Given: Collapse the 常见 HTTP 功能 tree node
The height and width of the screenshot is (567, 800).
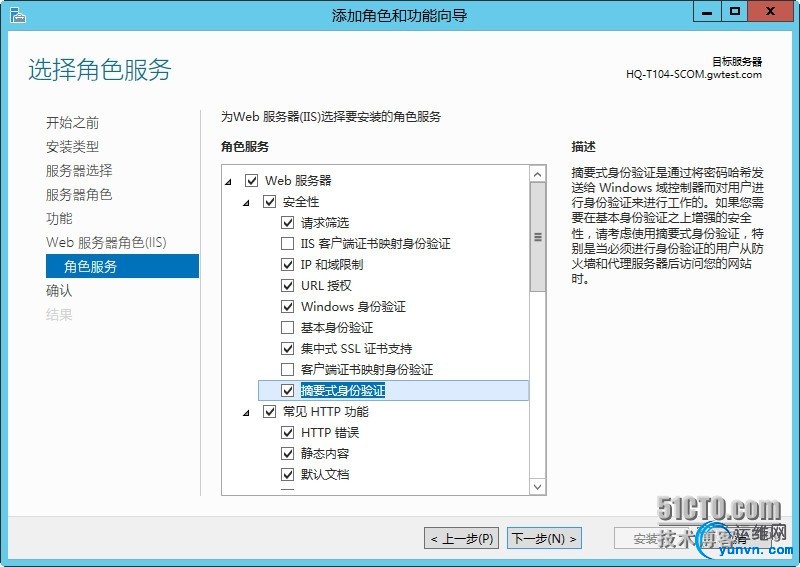Looking at the screenshot, I should pos(247,413).
